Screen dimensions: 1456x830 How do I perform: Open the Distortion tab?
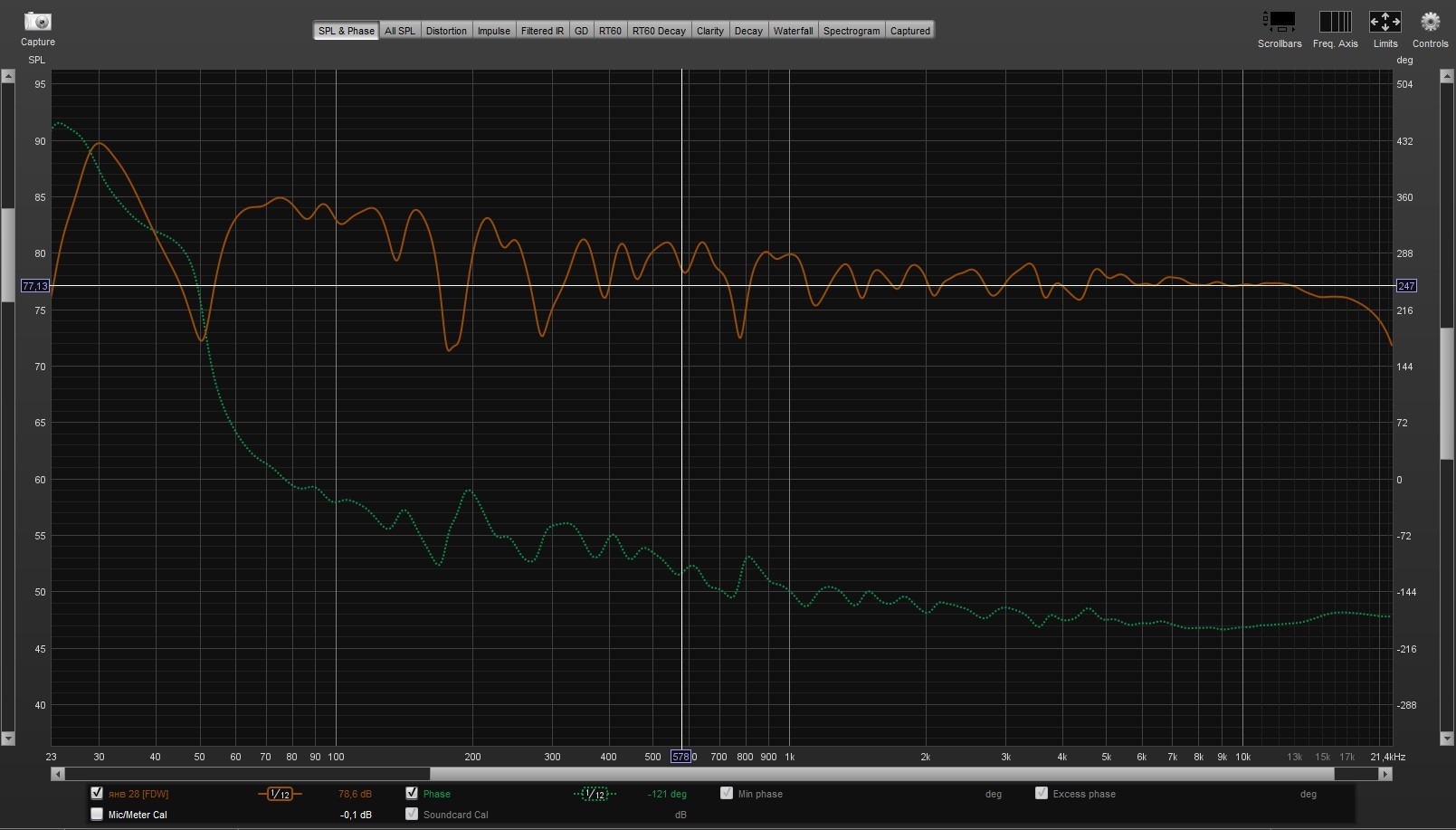pyautogui.click(x=446, y=31)
